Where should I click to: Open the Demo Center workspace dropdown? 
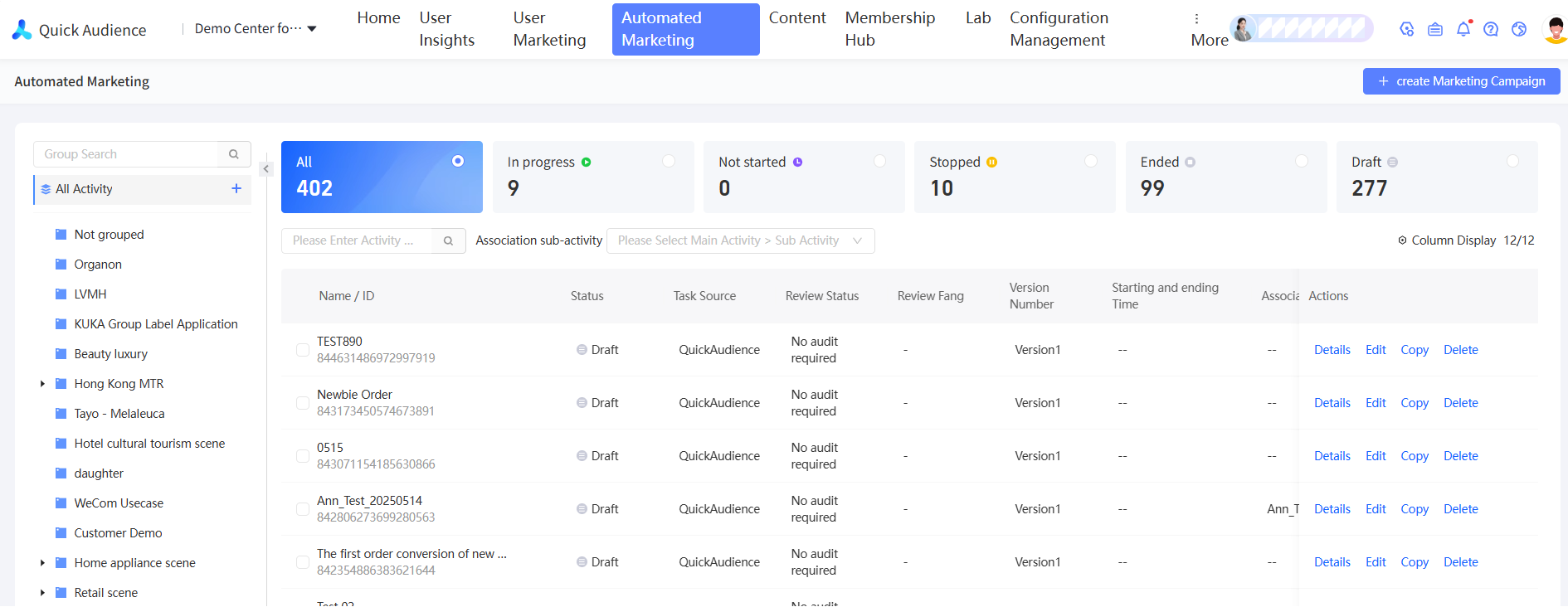(x=256, y=29)
